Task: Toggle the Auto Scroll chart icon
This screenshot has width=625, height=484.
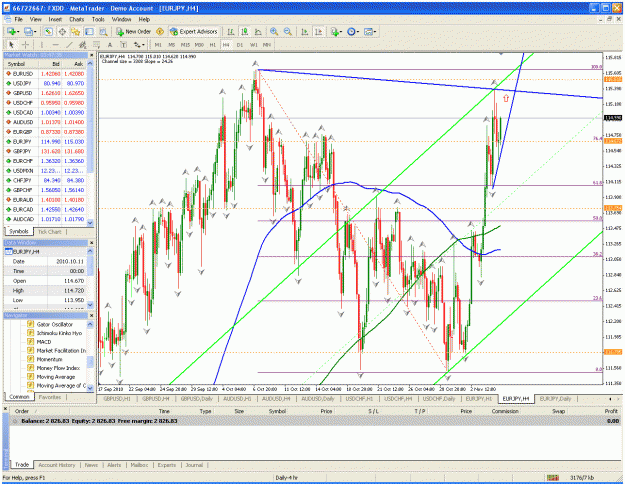Action: coord(305,31)
